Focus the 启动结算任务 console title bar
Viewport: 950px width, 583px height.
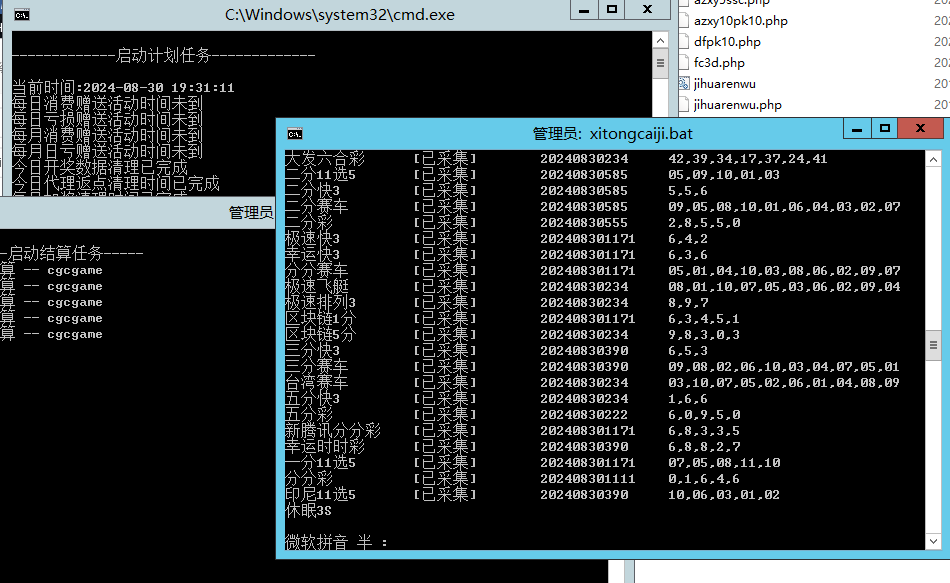(140, 212)
